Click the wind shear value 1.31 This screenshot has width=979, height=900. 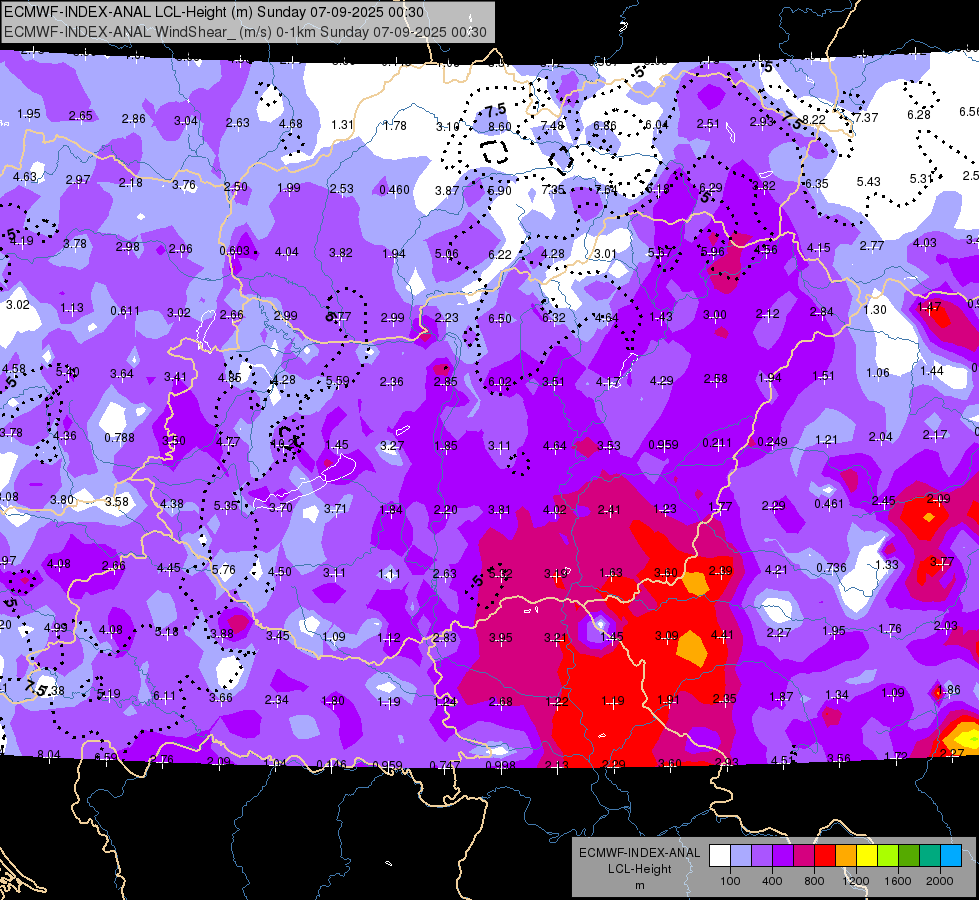(342, 124)
